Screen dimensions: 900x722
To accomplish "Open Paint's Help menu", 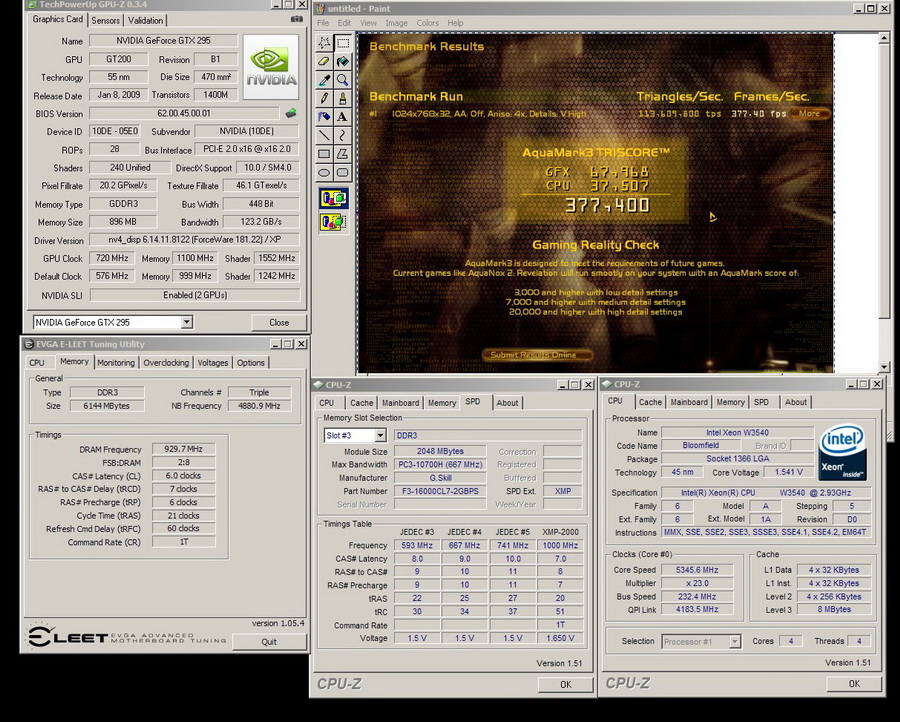I will tap(455, 23).
